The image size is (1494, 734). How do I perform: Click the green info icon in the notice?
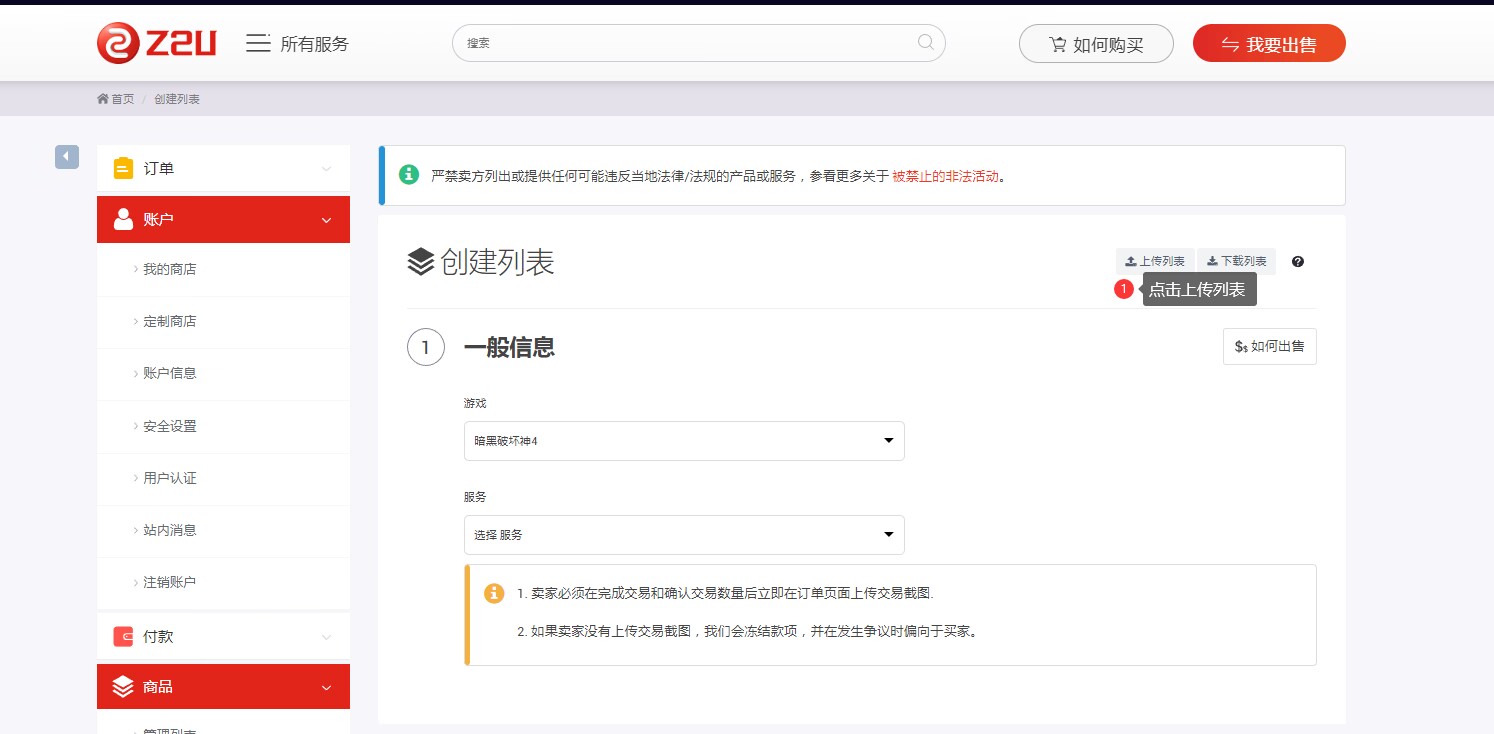409,175
